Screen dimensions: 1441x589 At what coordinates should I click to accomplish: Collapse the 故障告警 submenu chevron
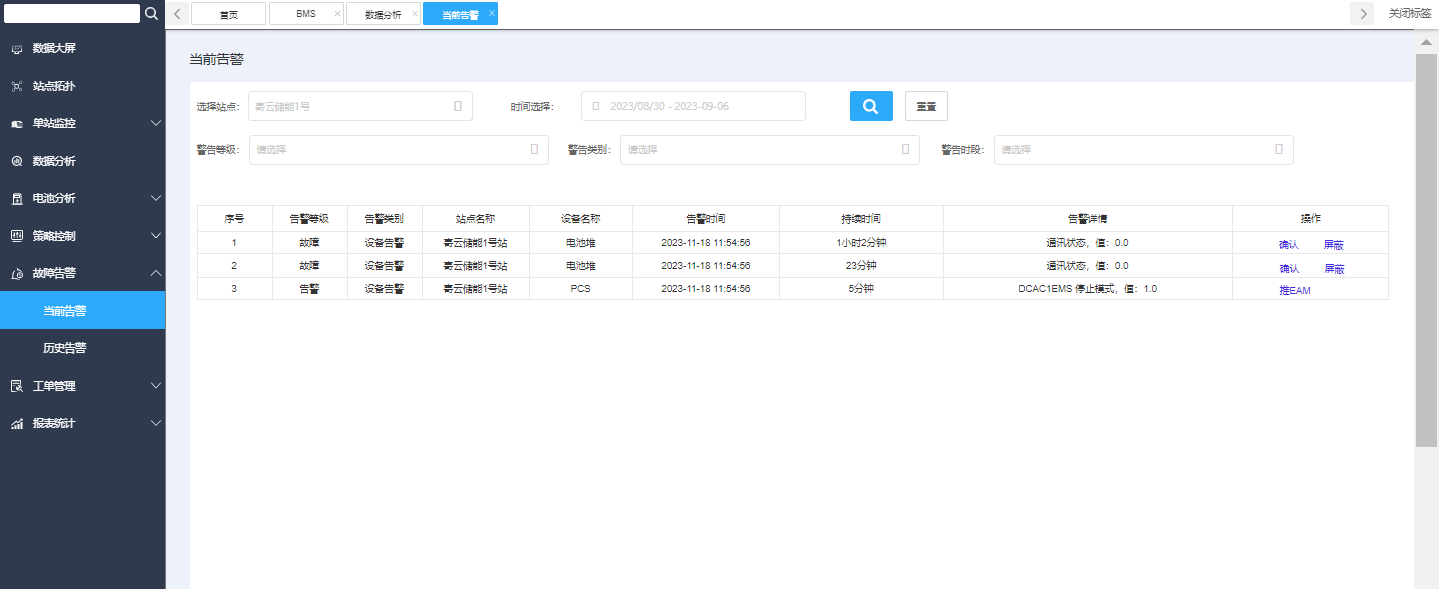[156, 273]
